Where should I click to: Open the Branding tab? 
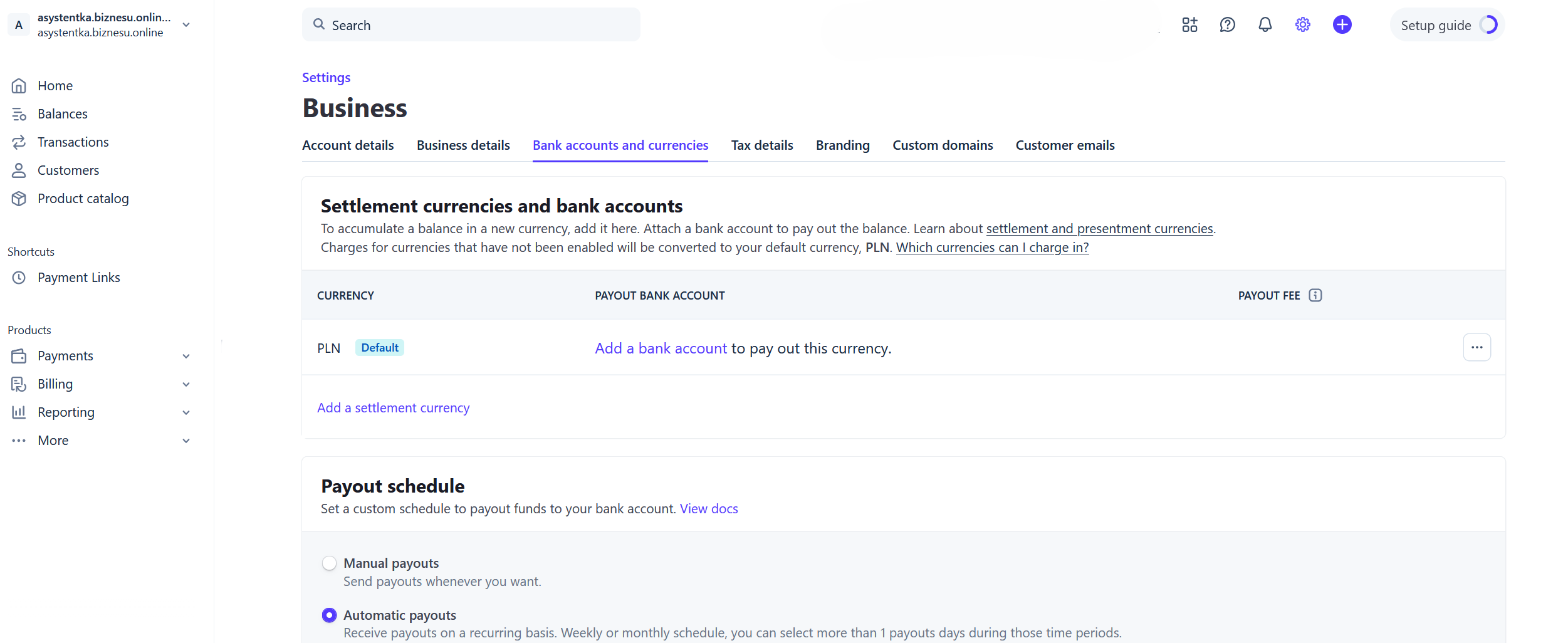click(x=842, y=145)
